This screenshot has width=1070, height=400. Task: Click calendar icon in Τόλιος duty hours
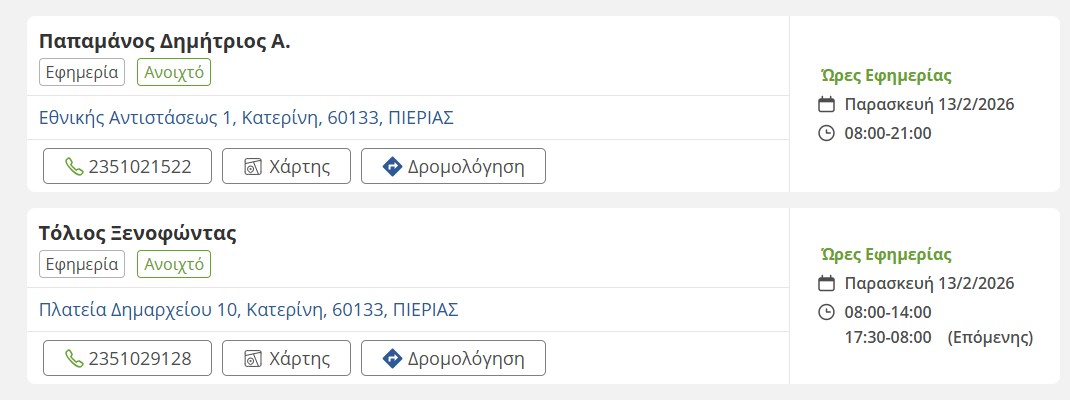(x=826, y=283)
